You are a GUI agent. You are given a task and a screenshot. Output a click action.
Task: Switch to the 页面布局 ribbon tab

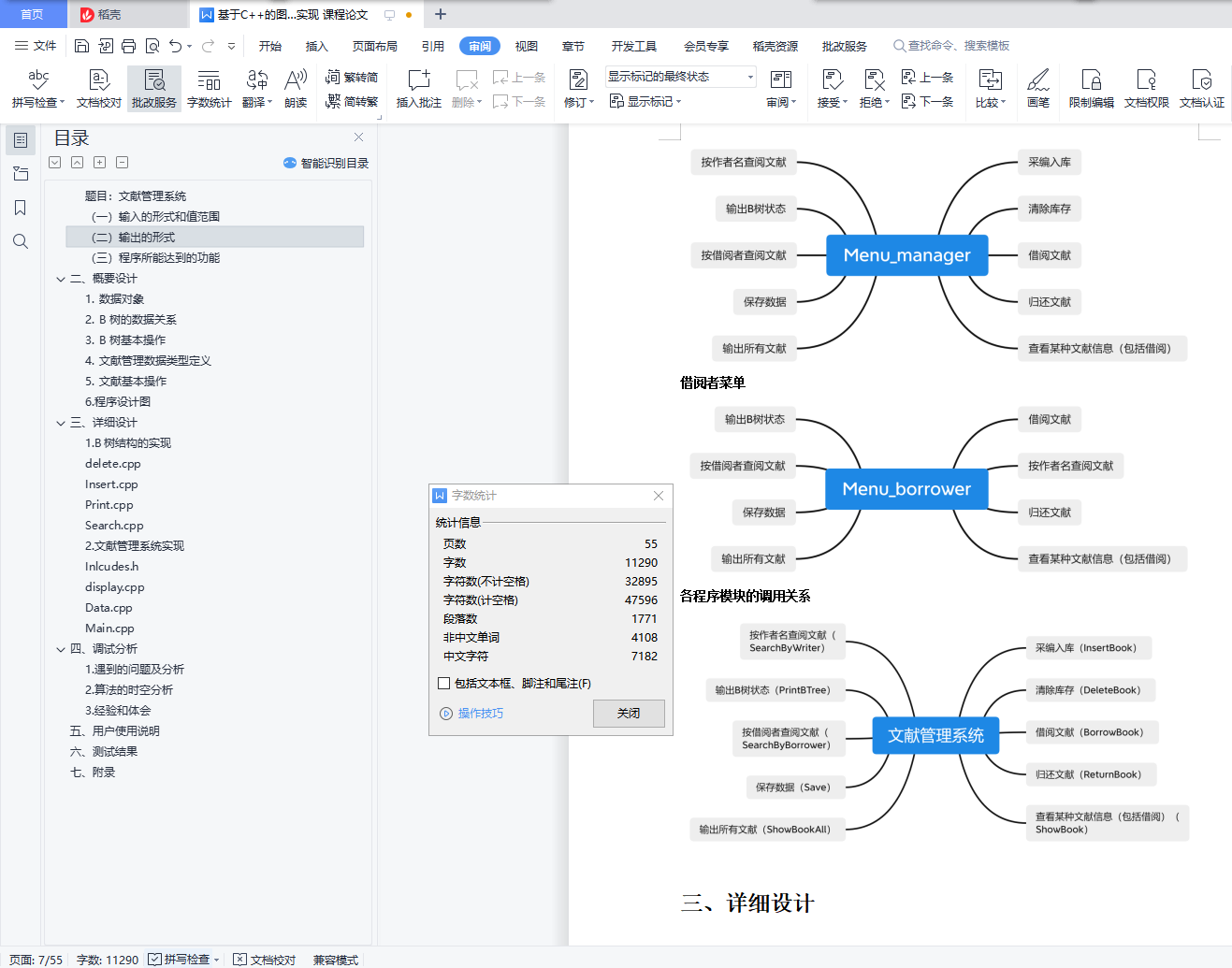pyautogui.click(x=375, y=46)
